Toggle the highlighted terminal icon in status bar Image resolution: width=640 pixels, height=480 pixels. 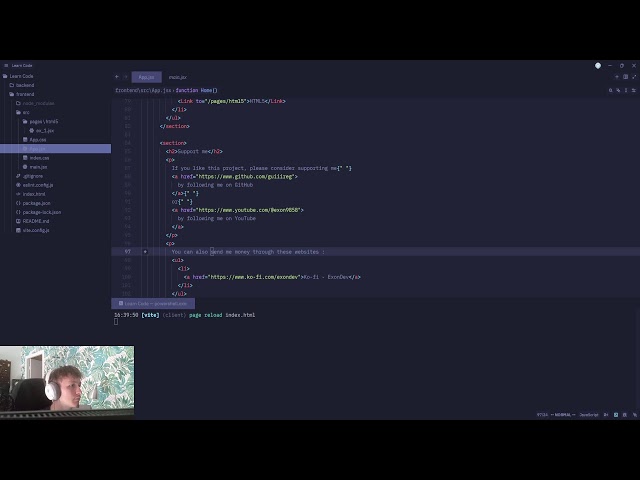616,415
